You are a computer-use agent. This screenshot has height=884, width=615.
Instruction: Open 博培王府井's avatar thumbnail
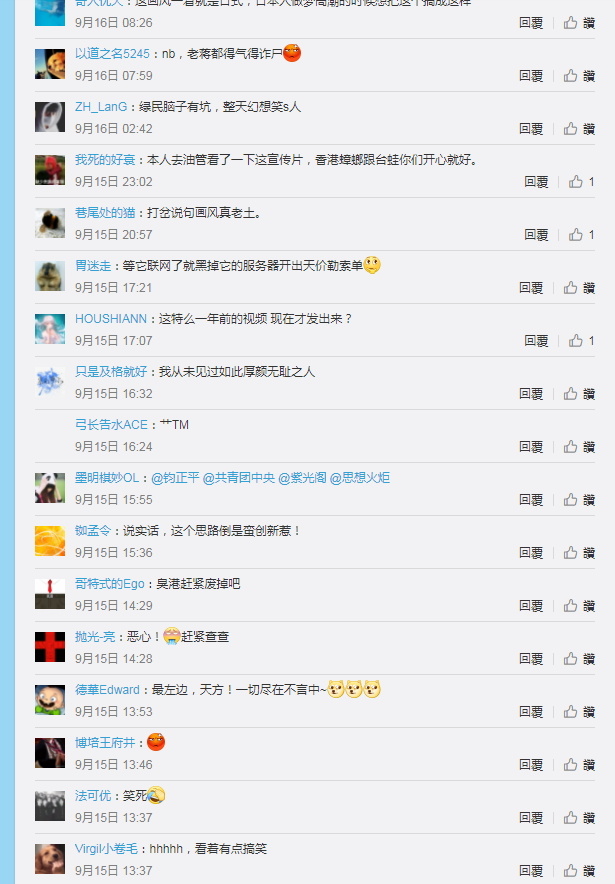[50, 753]
